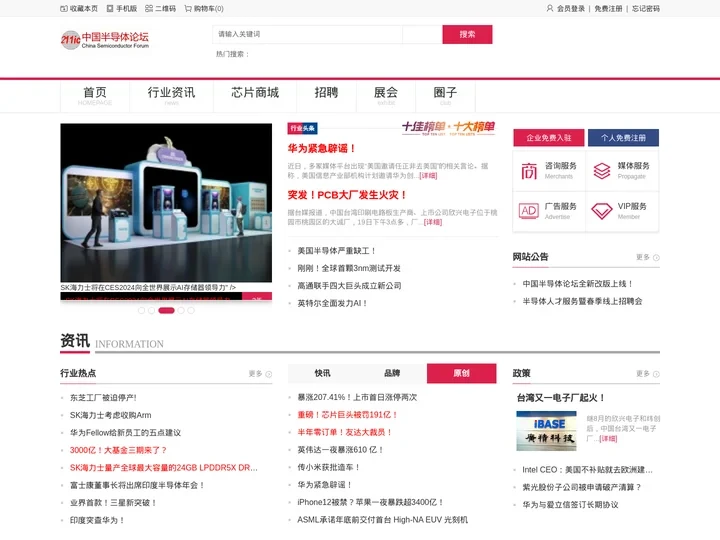The image size is (720, 540).
Task: Open the 十佳榜单 十大榜单 banner
Action: tap(448, 128)
